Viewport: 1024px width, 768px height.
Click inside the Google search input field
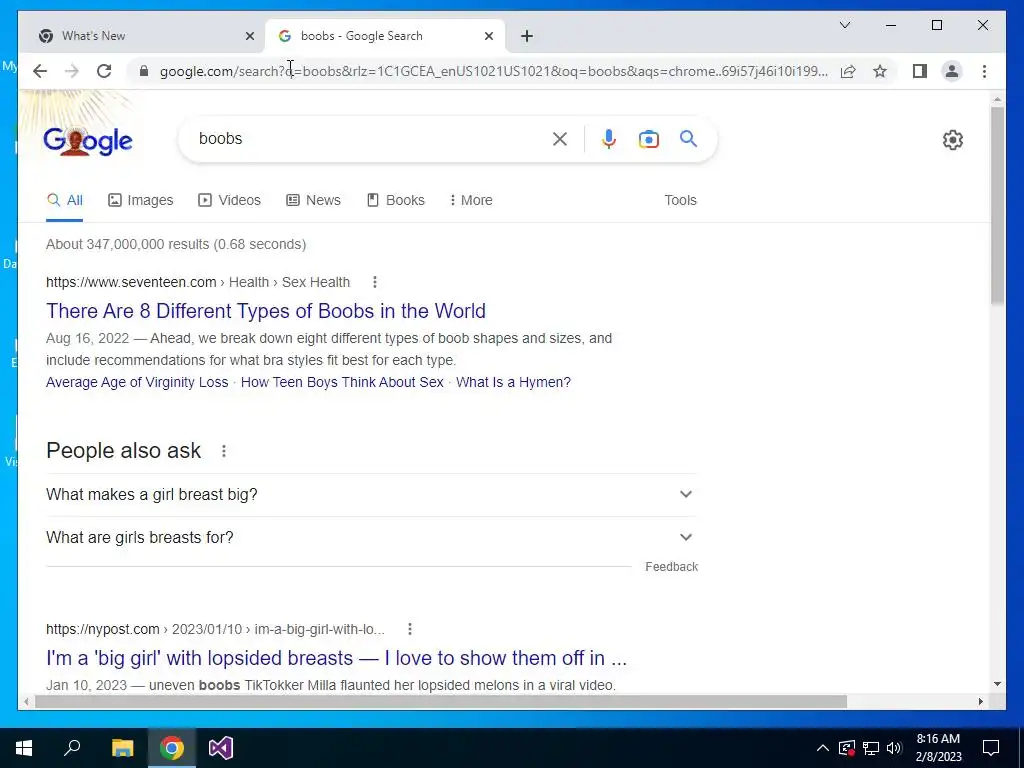click(x=372, y=138)
